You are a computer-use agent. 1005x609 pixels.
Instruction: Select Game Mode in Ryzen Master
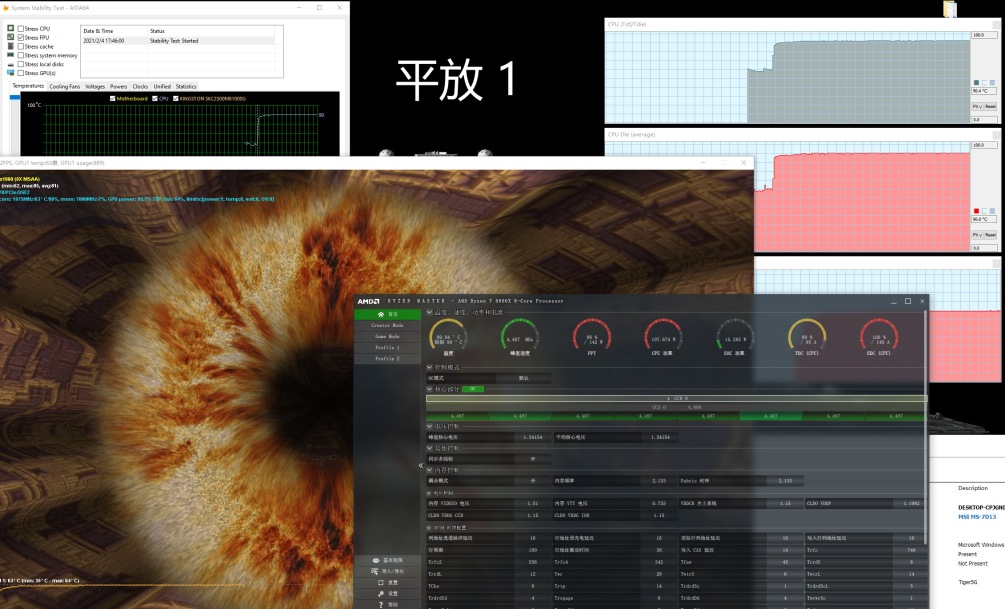click(387, 337)
